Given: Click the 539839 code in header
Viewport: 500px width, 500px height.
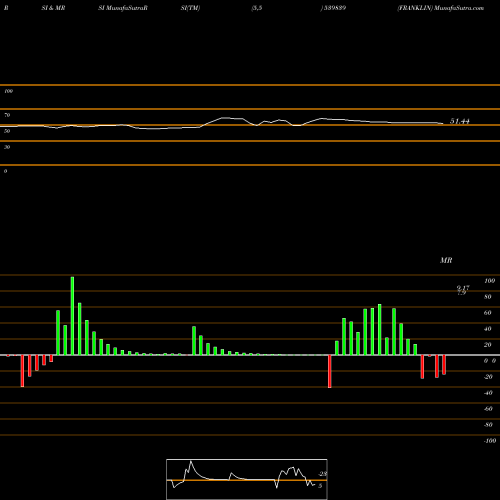Looking at the screenshot, I should click(334, 8).
